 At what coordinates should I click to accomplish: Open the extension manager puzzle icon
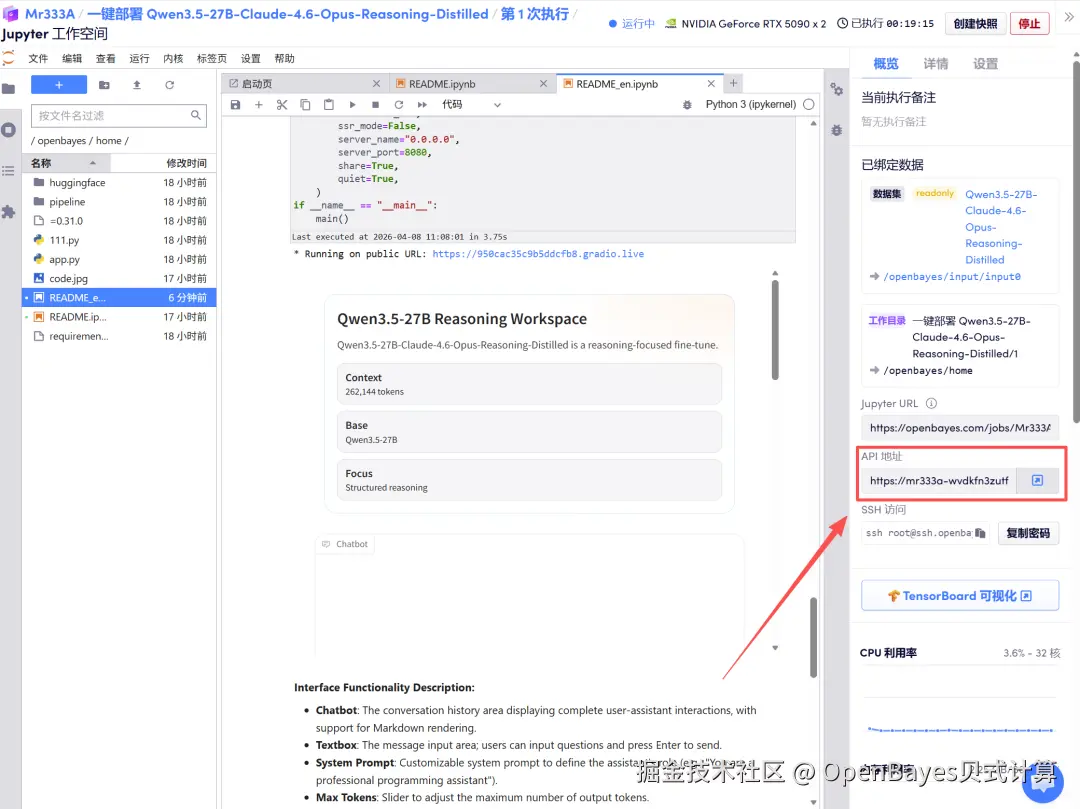click(x=8, y=211)
